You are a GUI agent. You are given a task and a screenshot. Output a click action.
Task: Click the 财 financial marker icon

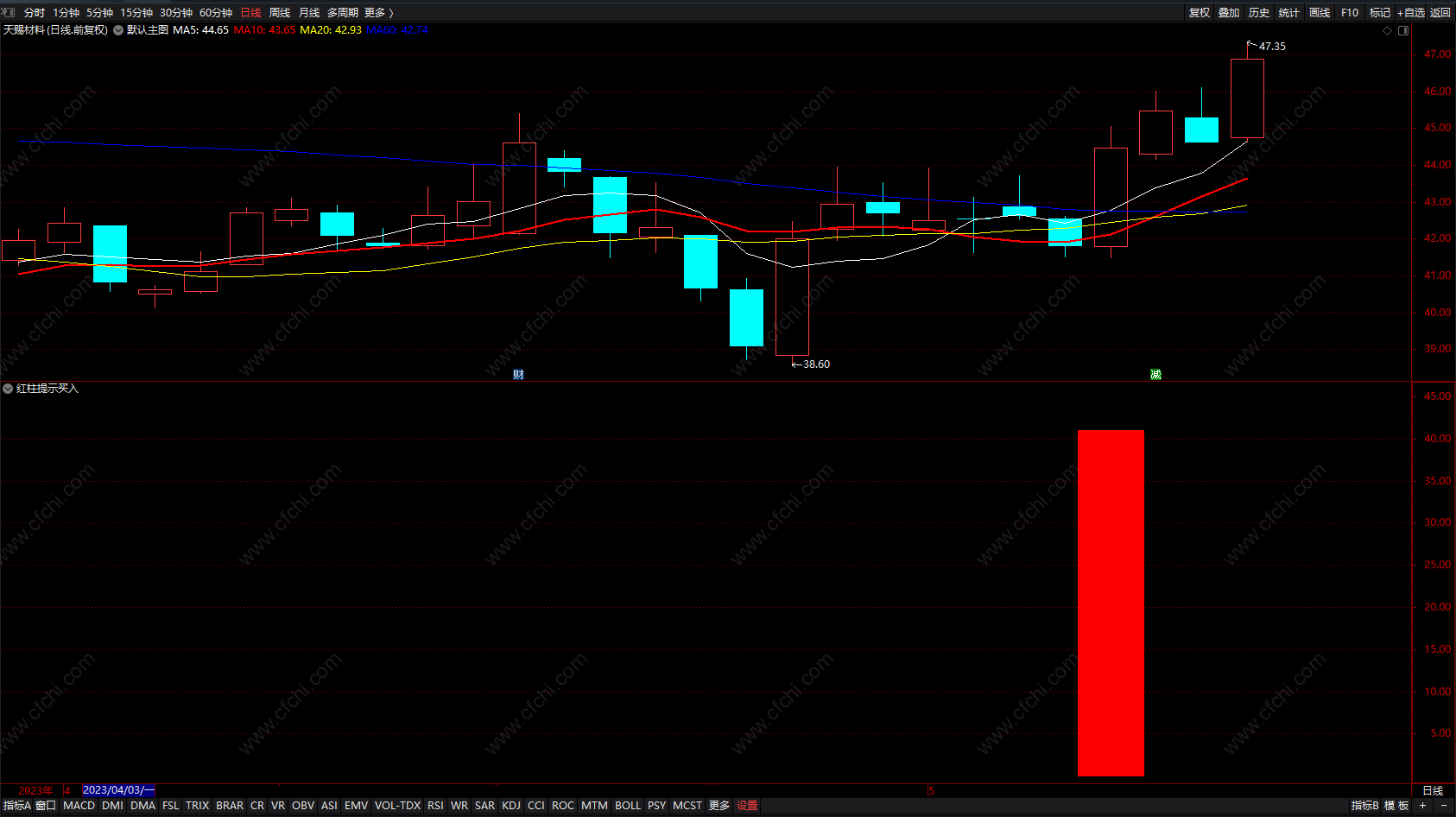pos(518,374)
